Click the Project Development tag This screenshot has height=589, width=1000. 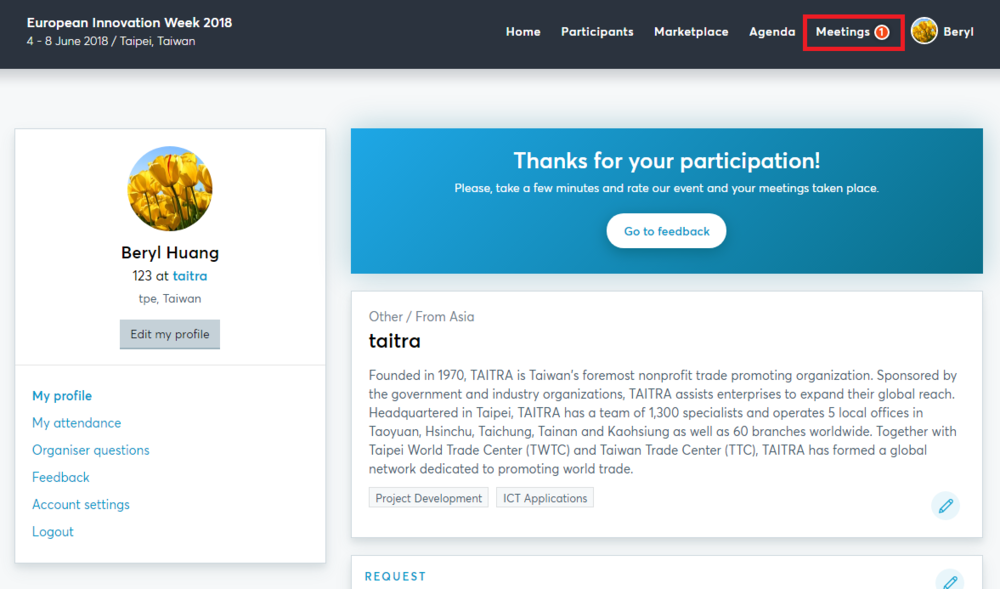[429, 498]
